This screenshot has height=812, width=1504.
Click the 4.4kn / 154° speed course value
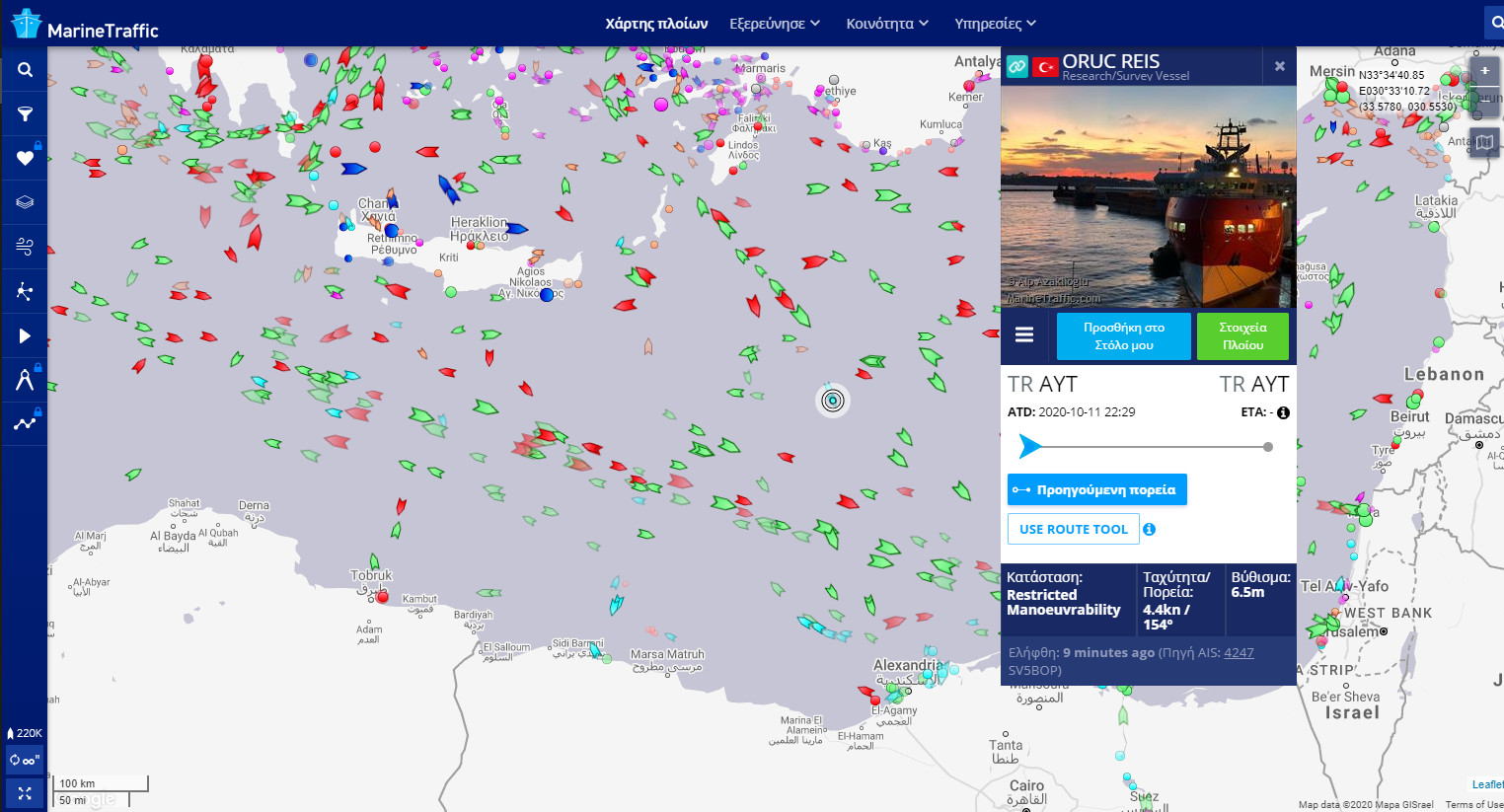point(1166,617)
